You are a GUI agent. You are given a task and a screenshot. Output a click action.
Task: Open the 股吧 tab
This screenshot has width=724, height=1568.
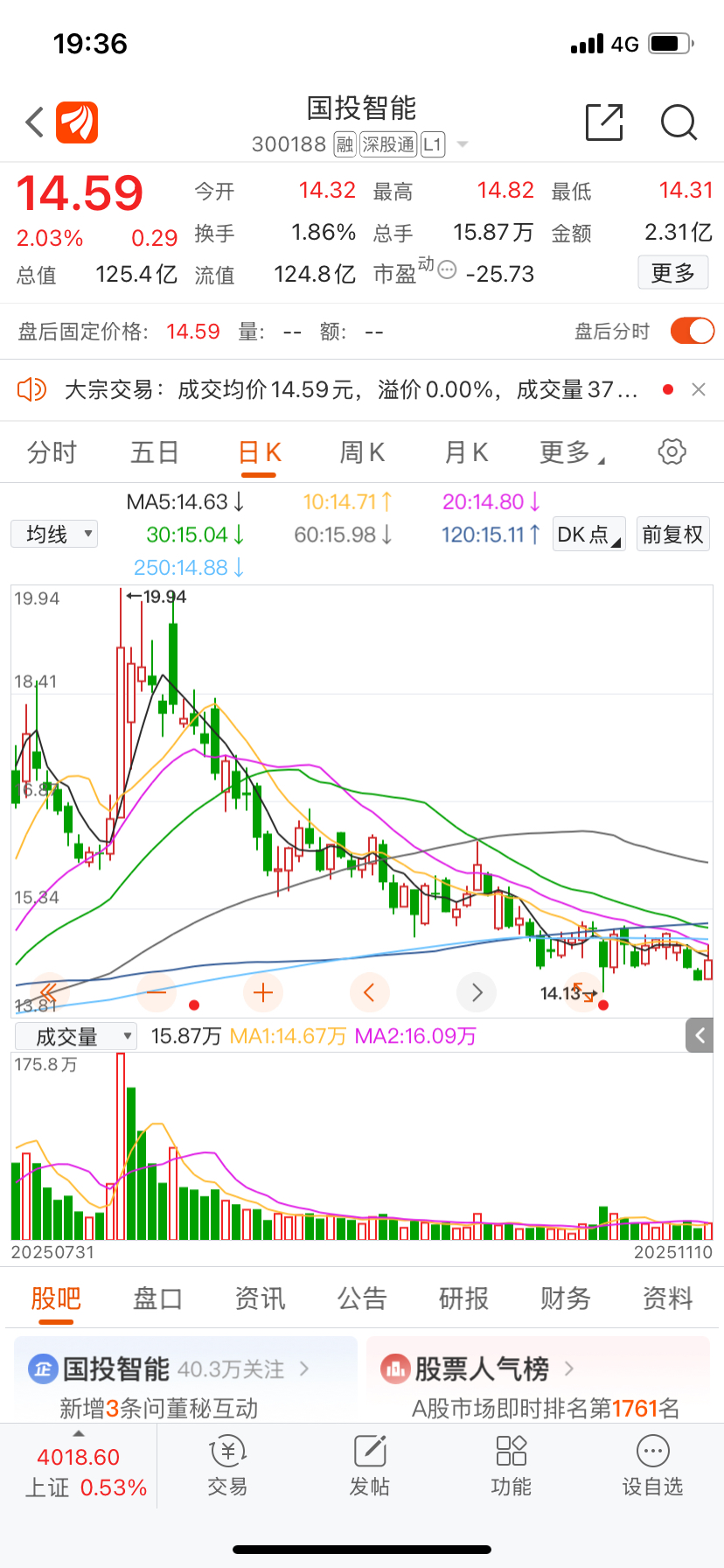click(x=56, y=1298)
